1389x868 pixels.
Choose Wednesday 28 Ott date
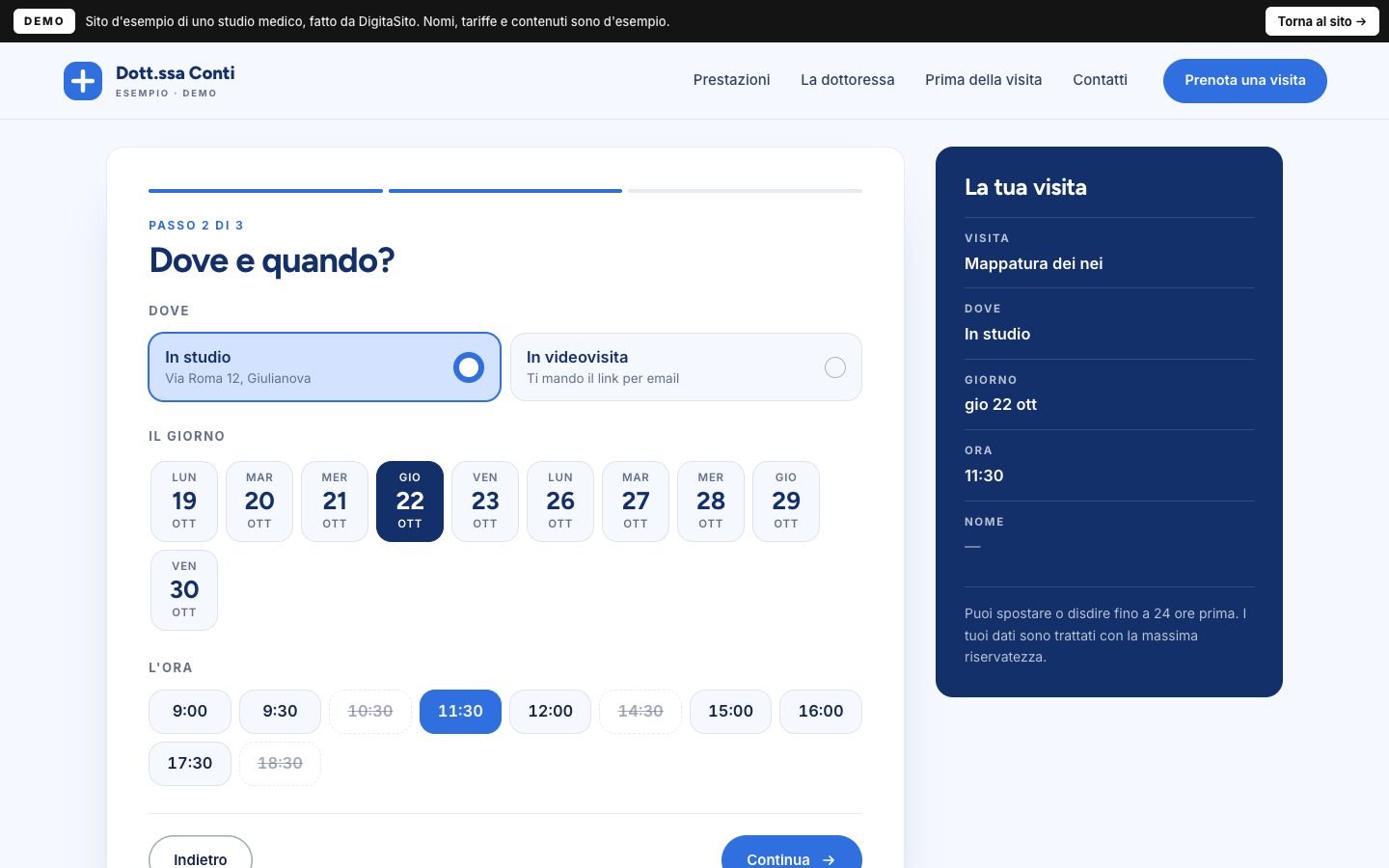click(x=711, y=502)
